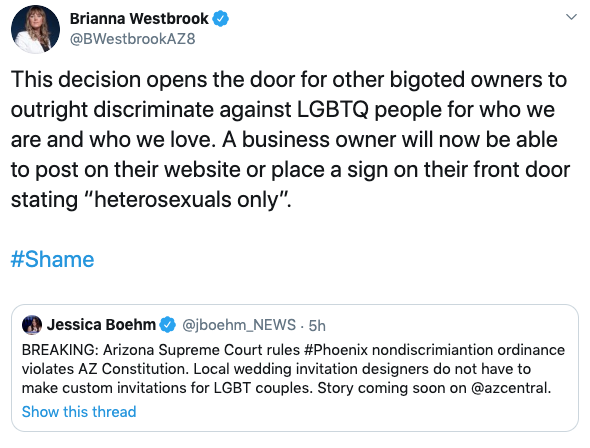Screen dimensions: 590x448
Task: Click Jessica Boehm's verified badge
Action: pyautogui.click(x=168, y=325)
